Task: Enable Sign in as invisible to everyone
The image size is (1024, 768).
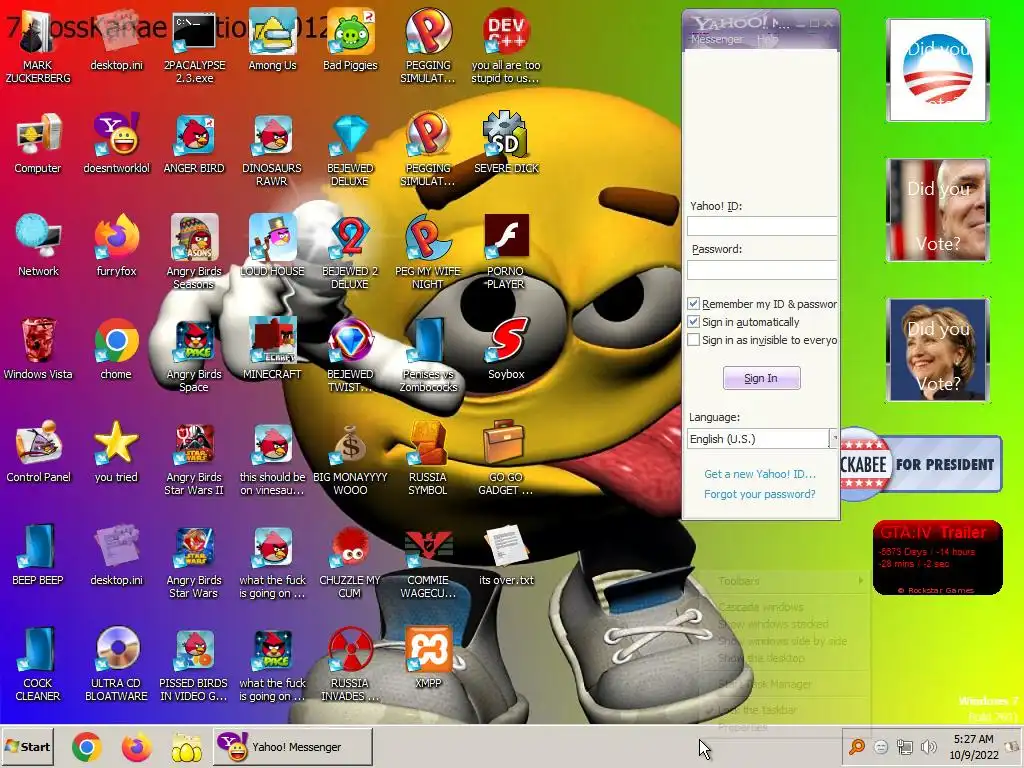Action: (x=694, y=340)
